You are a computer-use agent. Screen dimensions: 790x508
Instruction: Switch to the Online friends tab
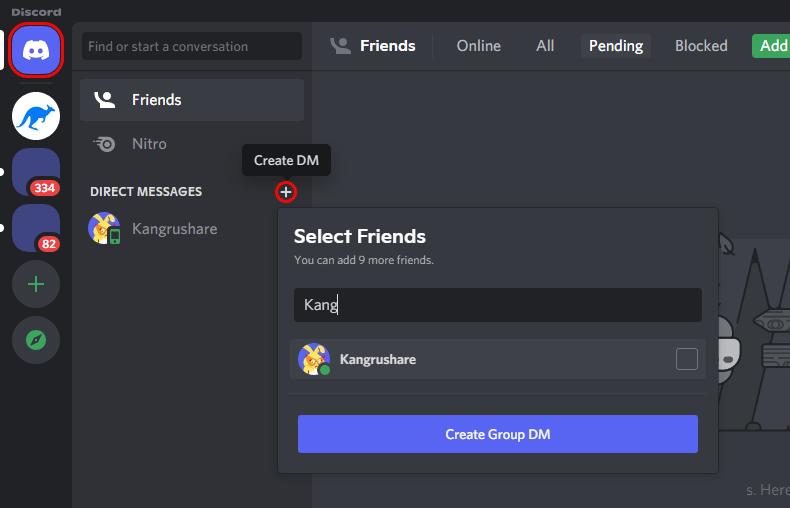point(478,46)
